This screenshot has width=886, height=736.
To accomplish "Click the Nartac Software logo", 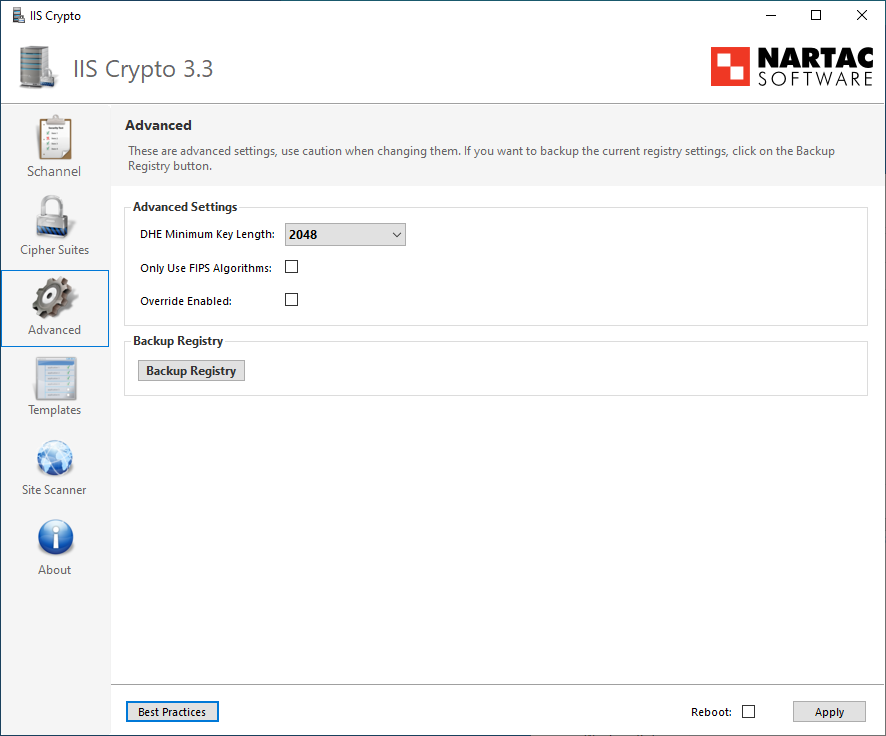I will coord(792,67).
